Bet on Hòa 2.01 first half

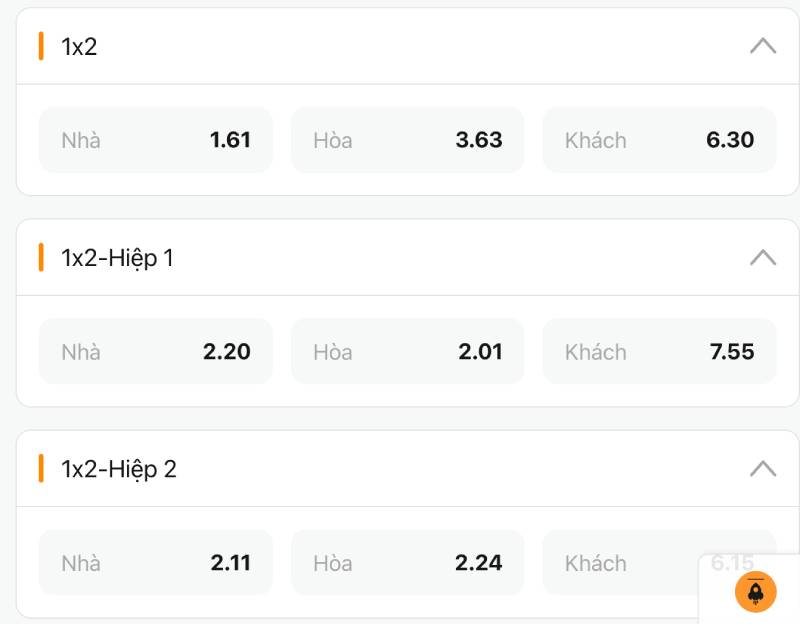[x=407, y=351]
